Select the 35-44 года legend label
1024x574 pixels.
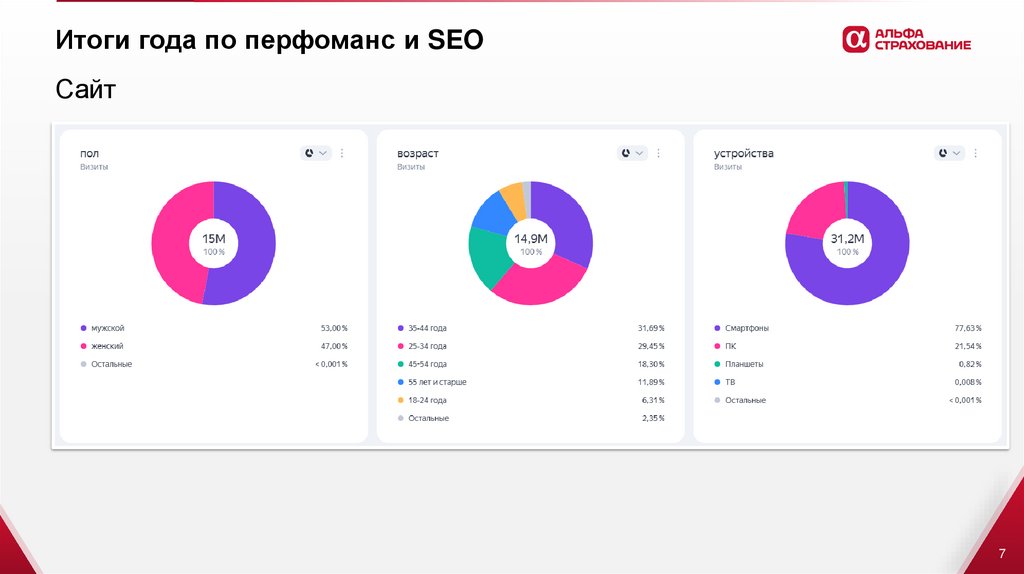point(428,328)
